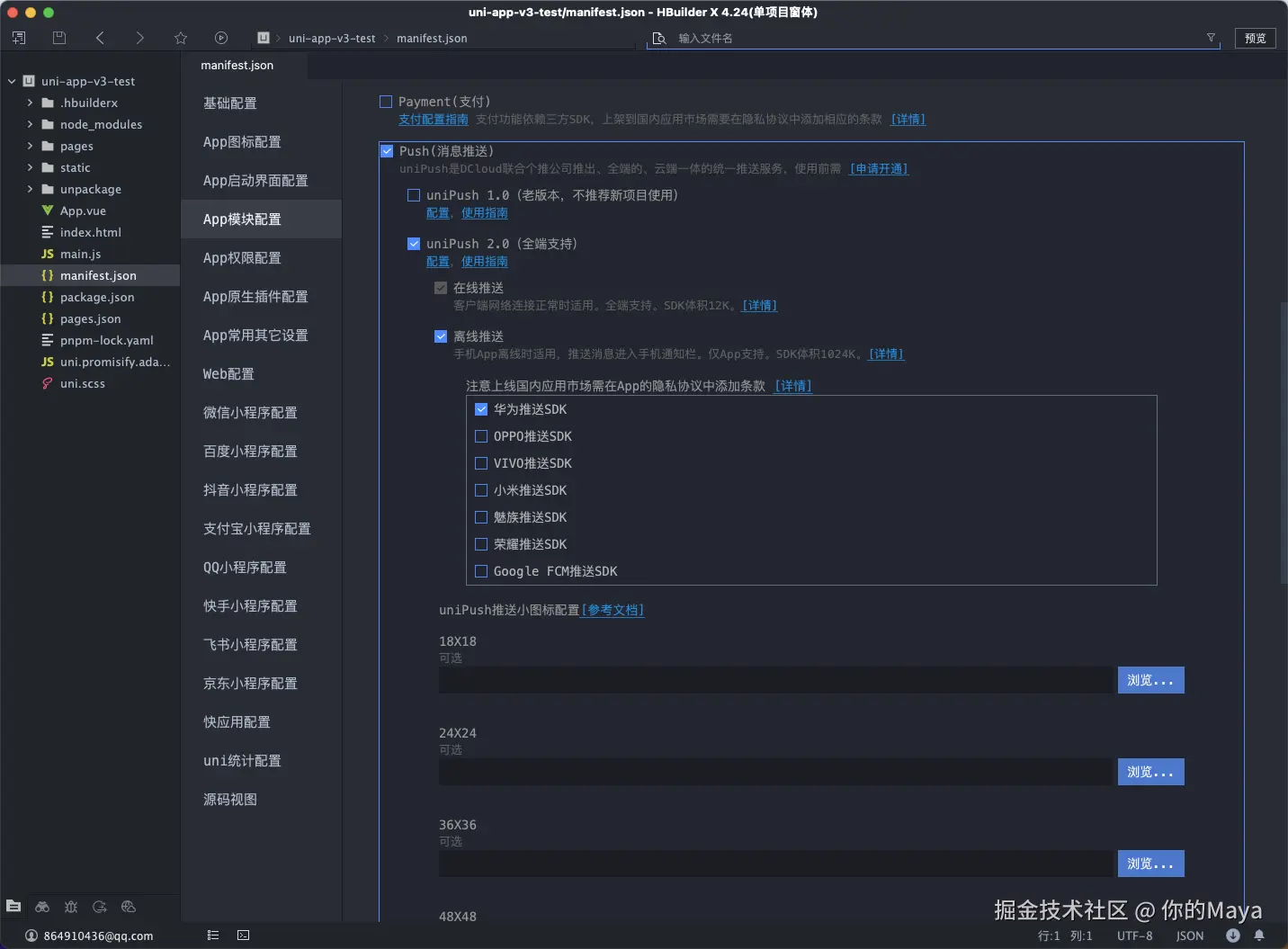Open the App权限配置 section

pyautogui.click(x=261, y=258)
